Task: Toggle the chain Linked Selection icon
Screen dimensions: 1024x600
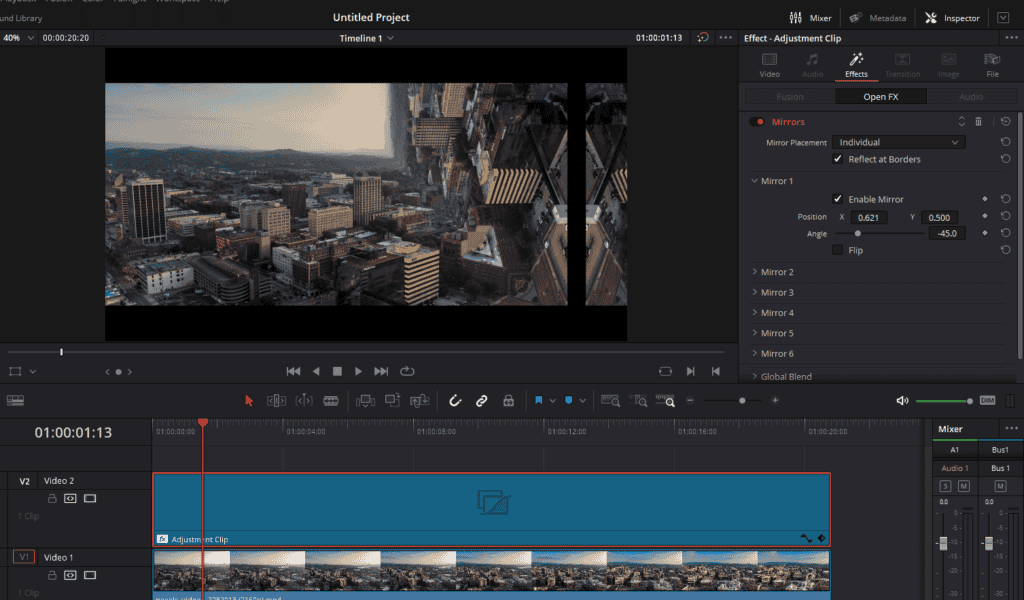Action: [481, 400]
